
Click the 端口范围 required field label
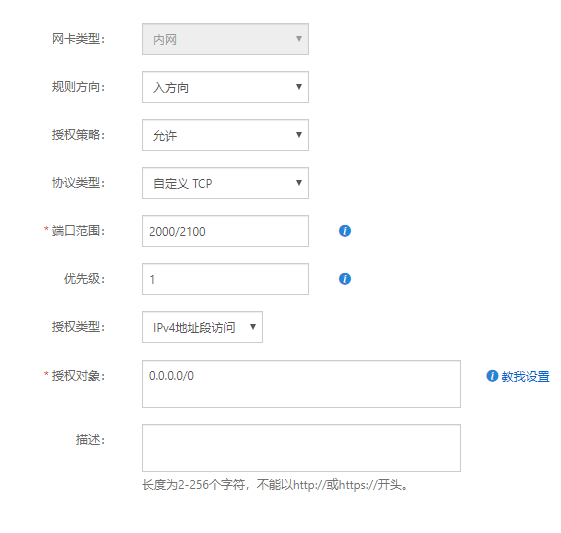(78, 231)
